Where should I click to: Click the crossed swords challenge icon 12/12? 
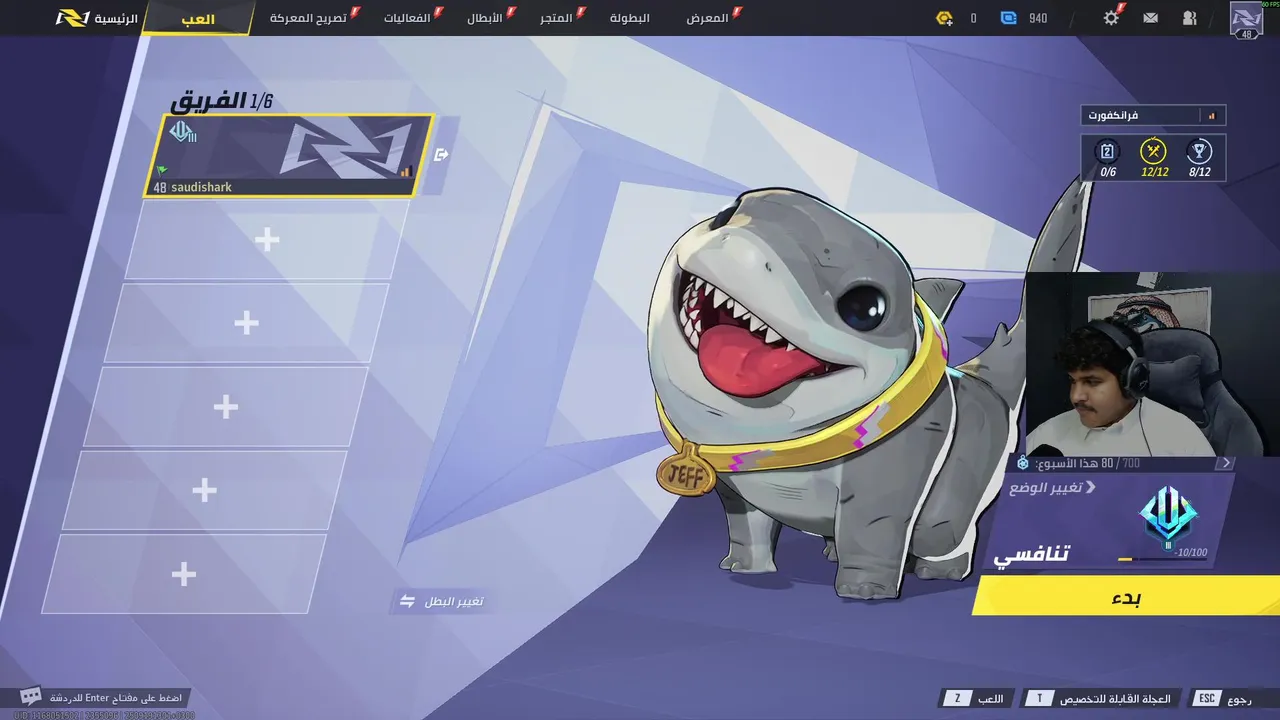[1153, 152]
